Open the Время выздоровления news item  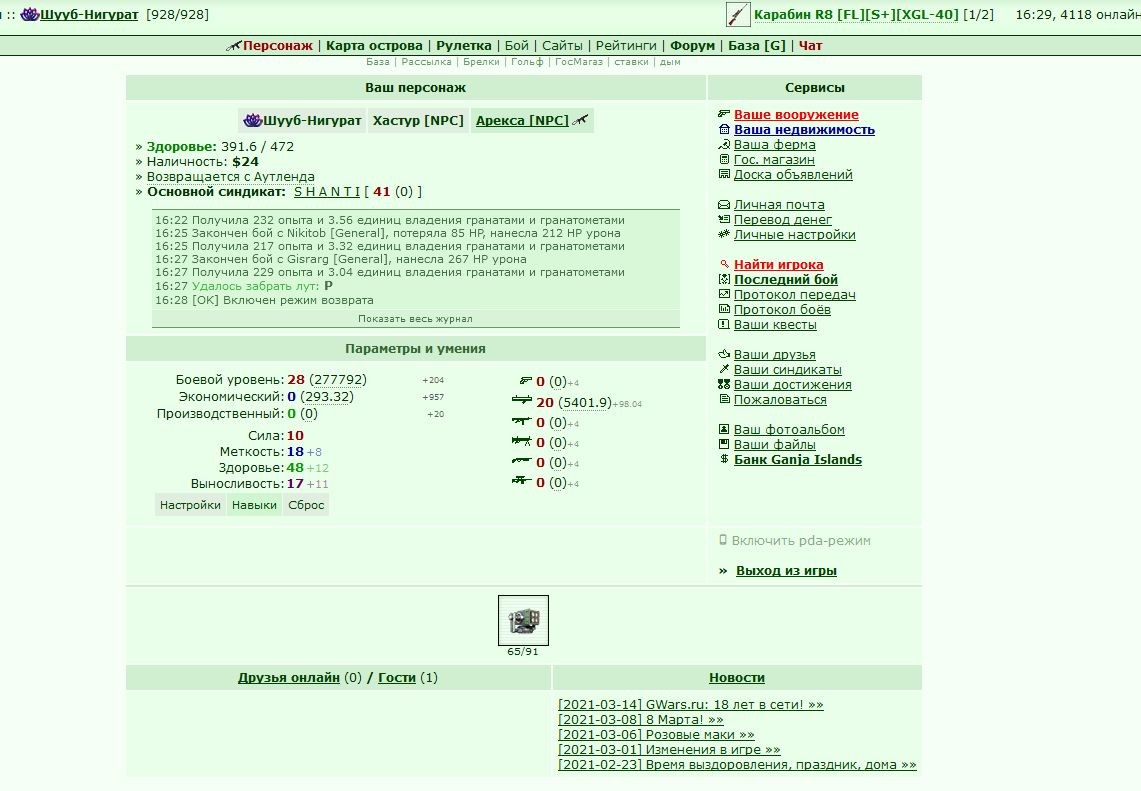pyautogui.click(x=737, y=765)
